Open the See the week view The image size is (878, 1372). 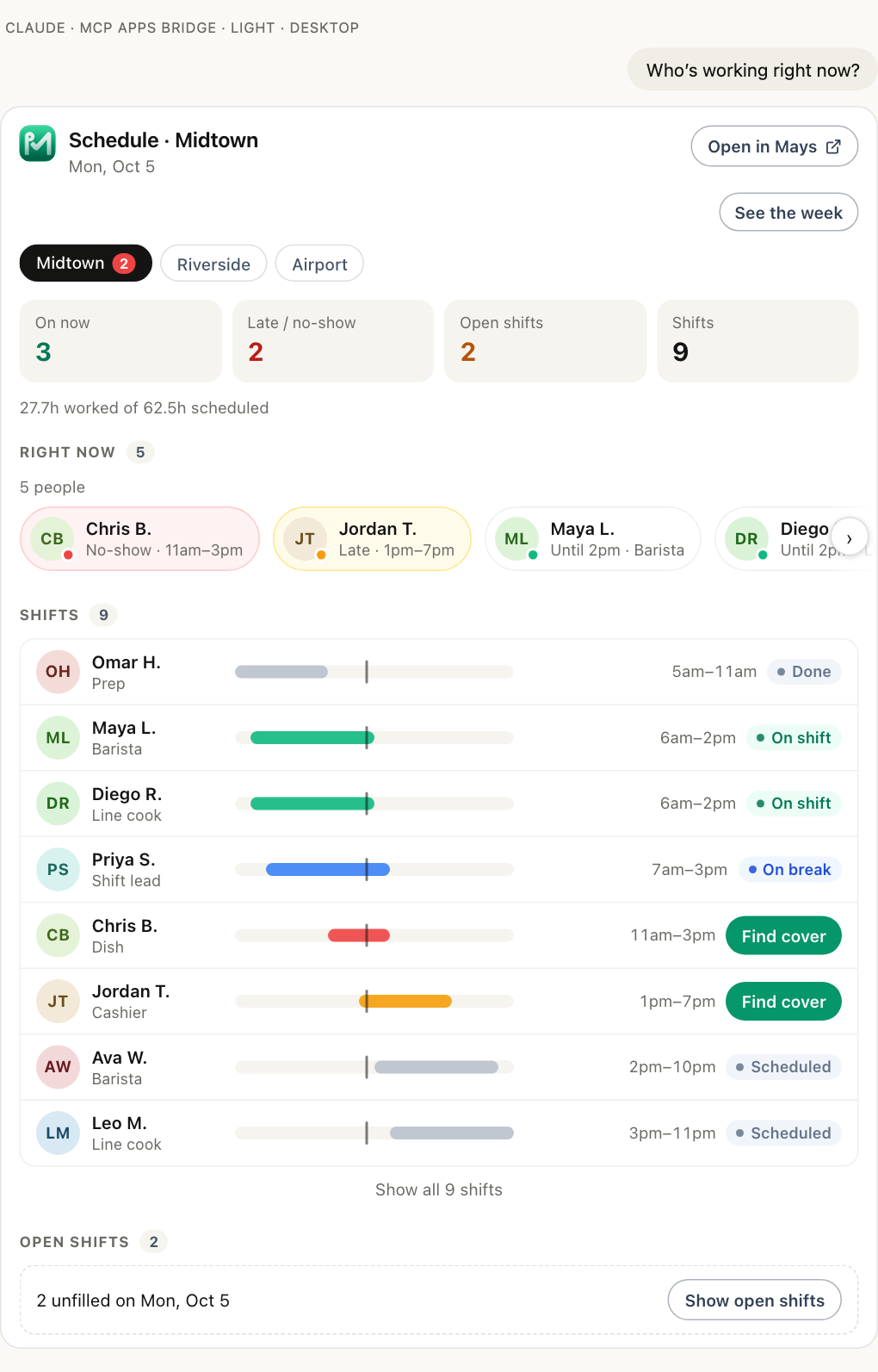click(x=788, y=213)
